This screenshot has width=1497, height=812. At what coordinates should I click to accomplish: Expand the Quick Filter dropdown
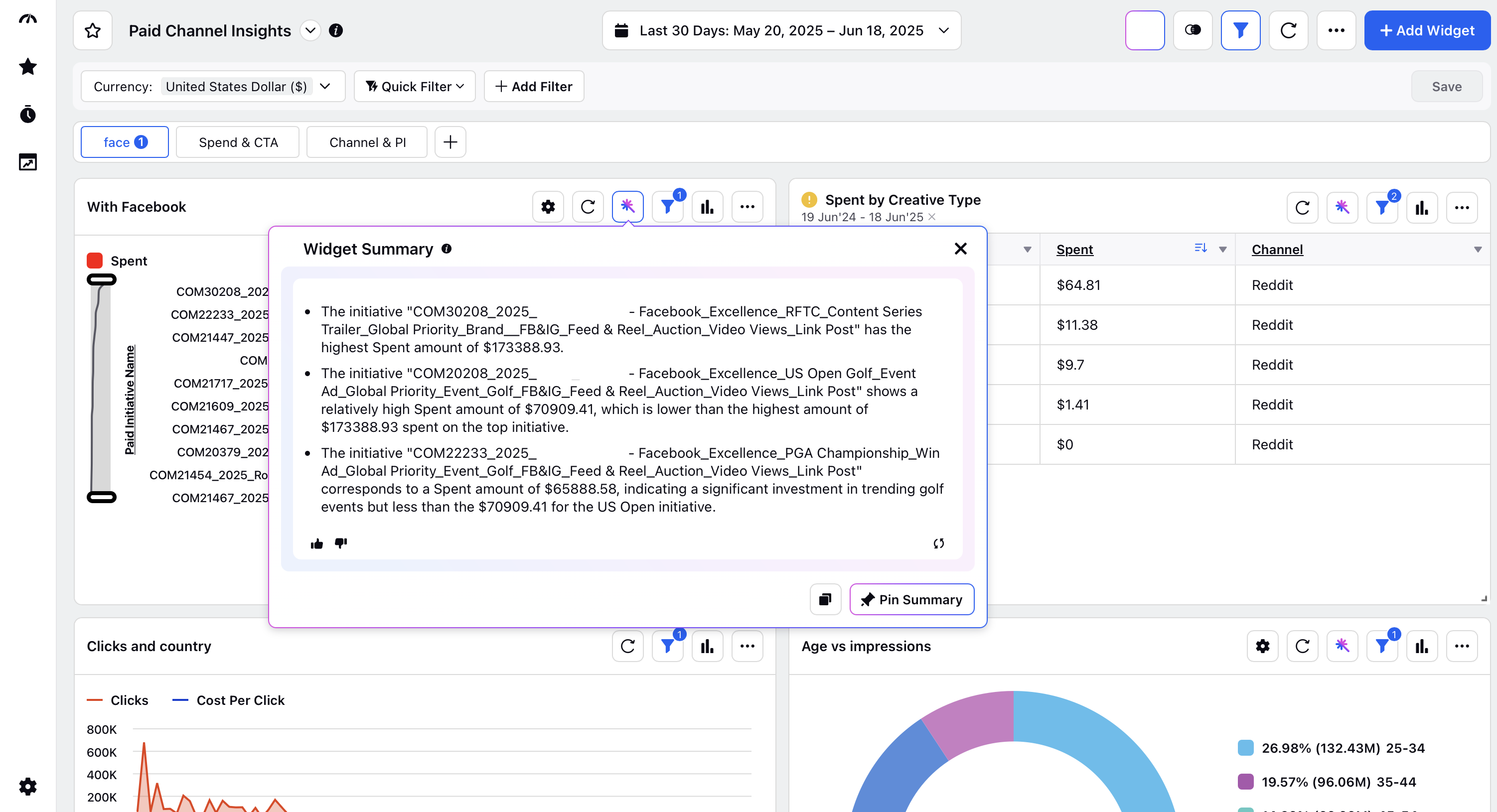(414, 87)
